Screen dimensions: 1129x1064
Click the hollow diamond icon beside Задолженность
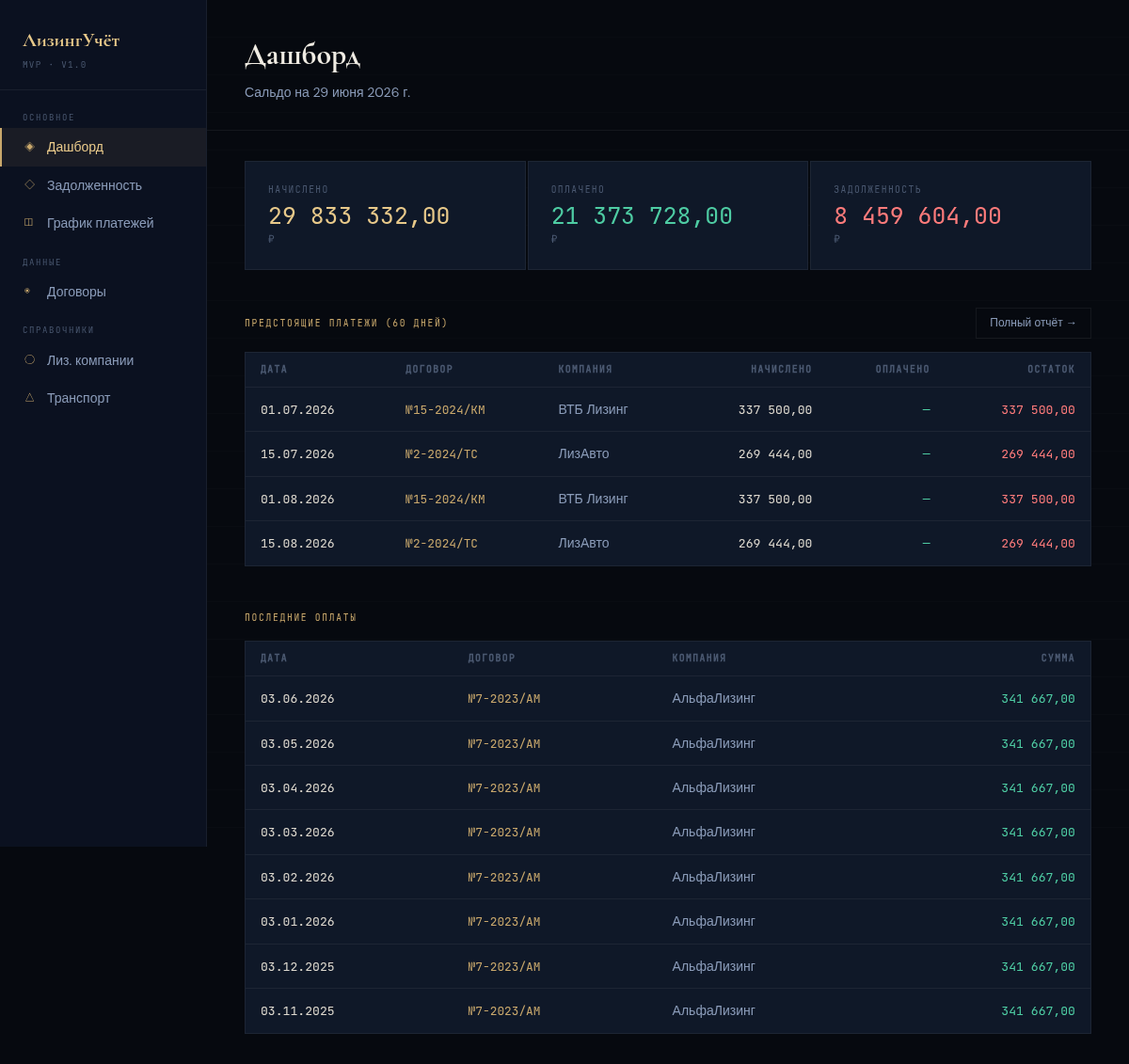click(x=29, y=185)
